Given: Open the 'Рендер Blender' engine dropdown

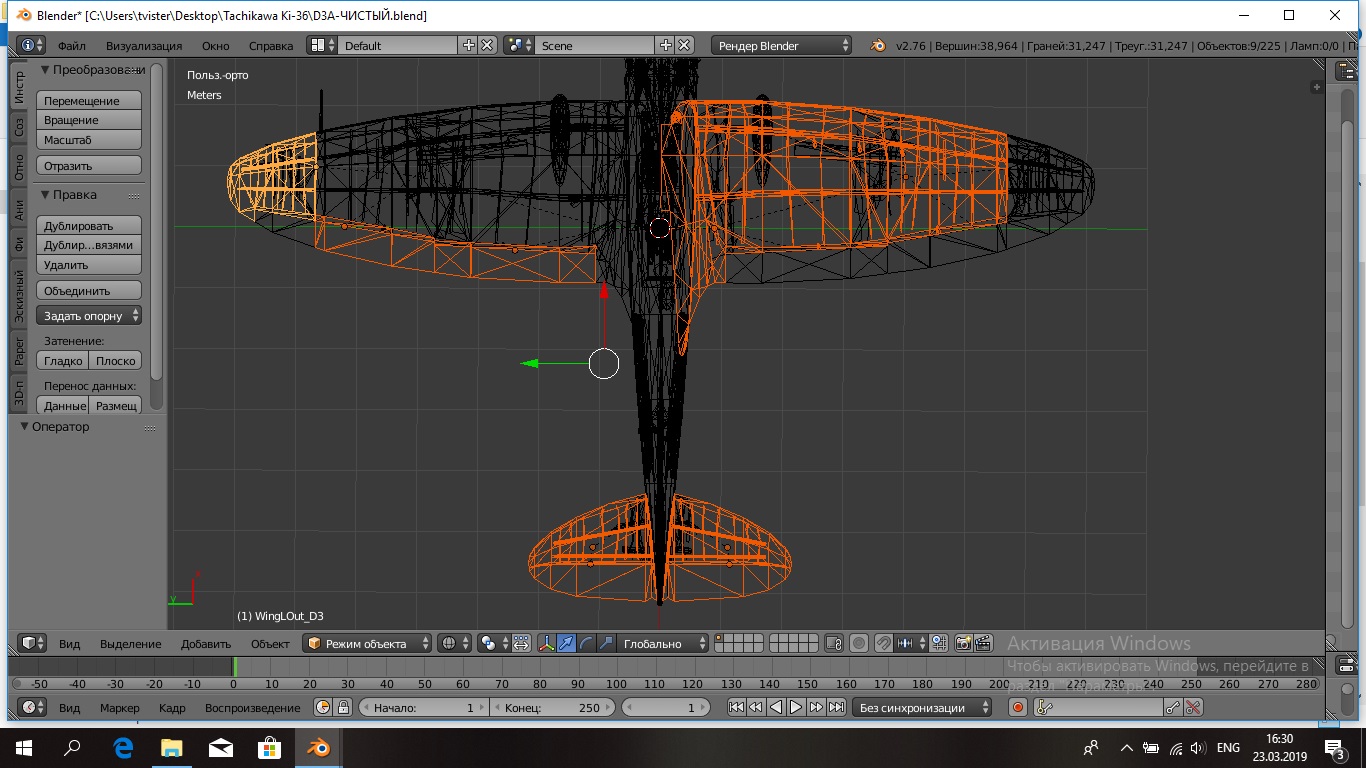Looking at the screenshot, I should pyautogui.click(x=782, y=45).
